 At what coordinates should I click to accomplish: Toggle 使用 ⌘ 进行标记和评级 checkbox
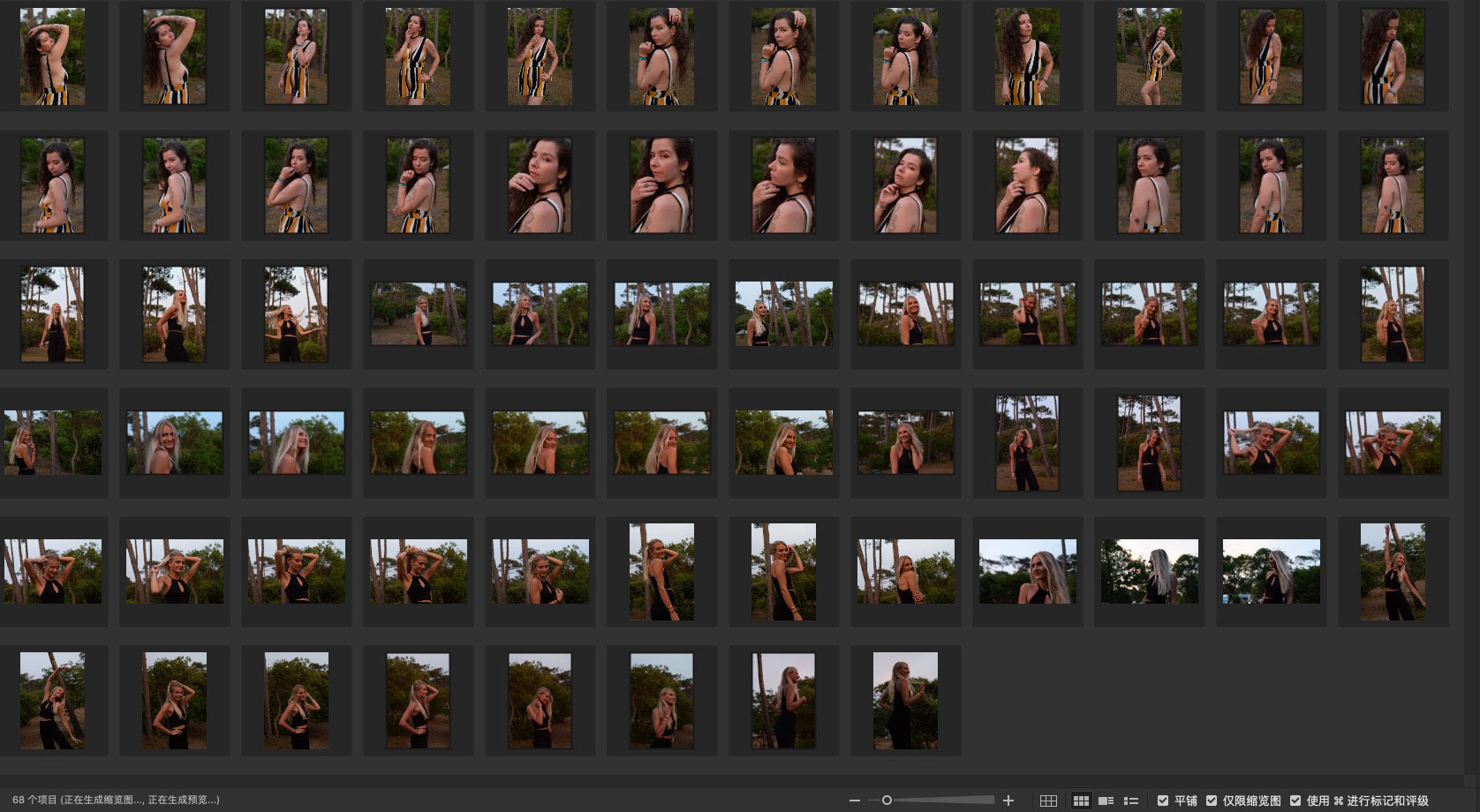click(1295, 801)
